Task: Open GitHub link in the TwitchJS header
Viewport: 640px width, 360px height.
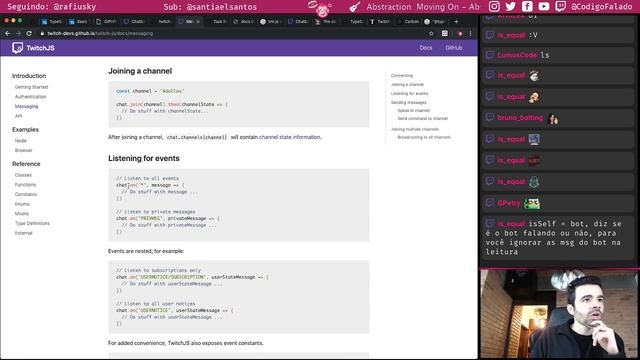Action: [454, 48]
